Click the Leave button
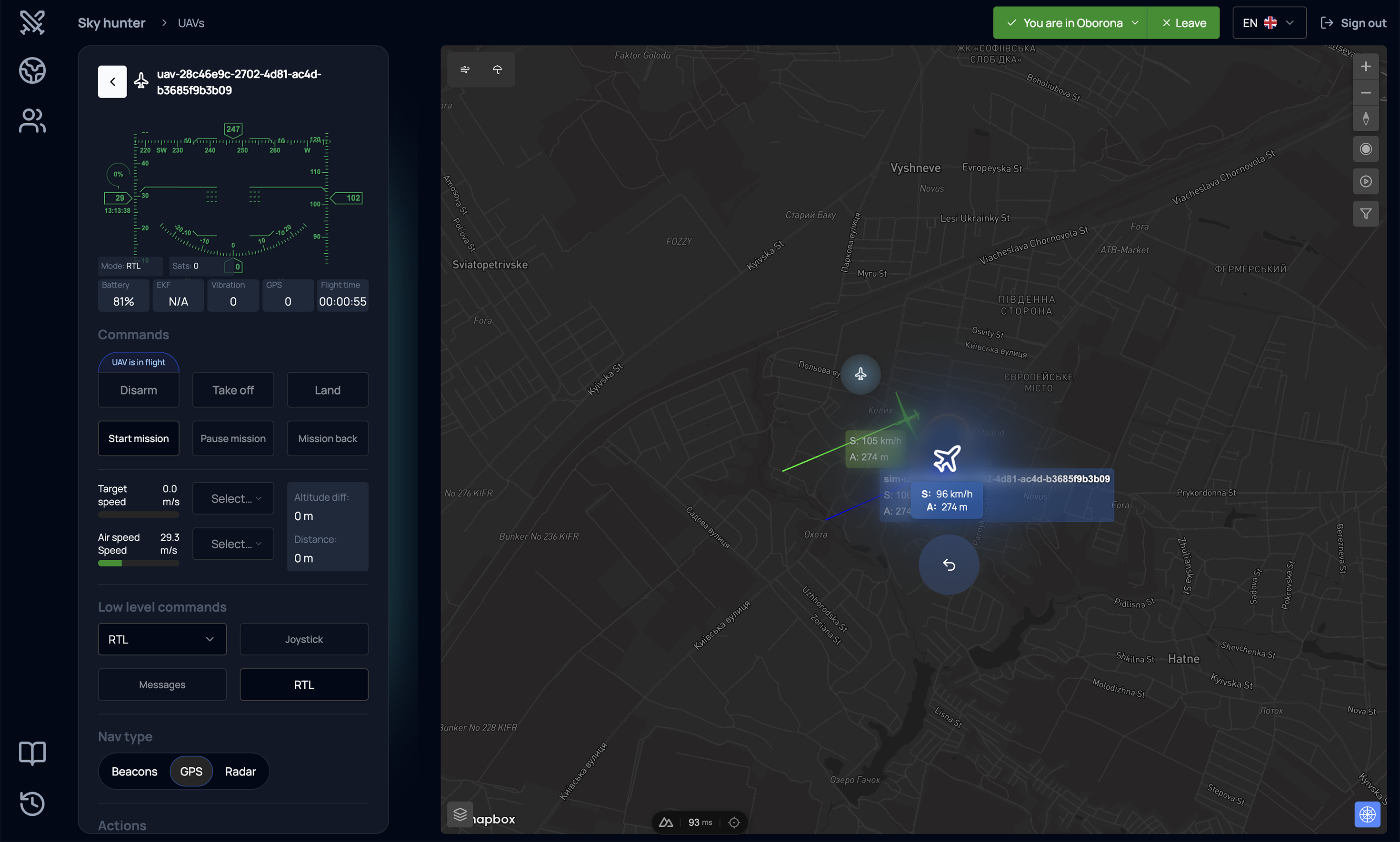The width and height of the screenshot is (1400, 842). point(1184,23)
